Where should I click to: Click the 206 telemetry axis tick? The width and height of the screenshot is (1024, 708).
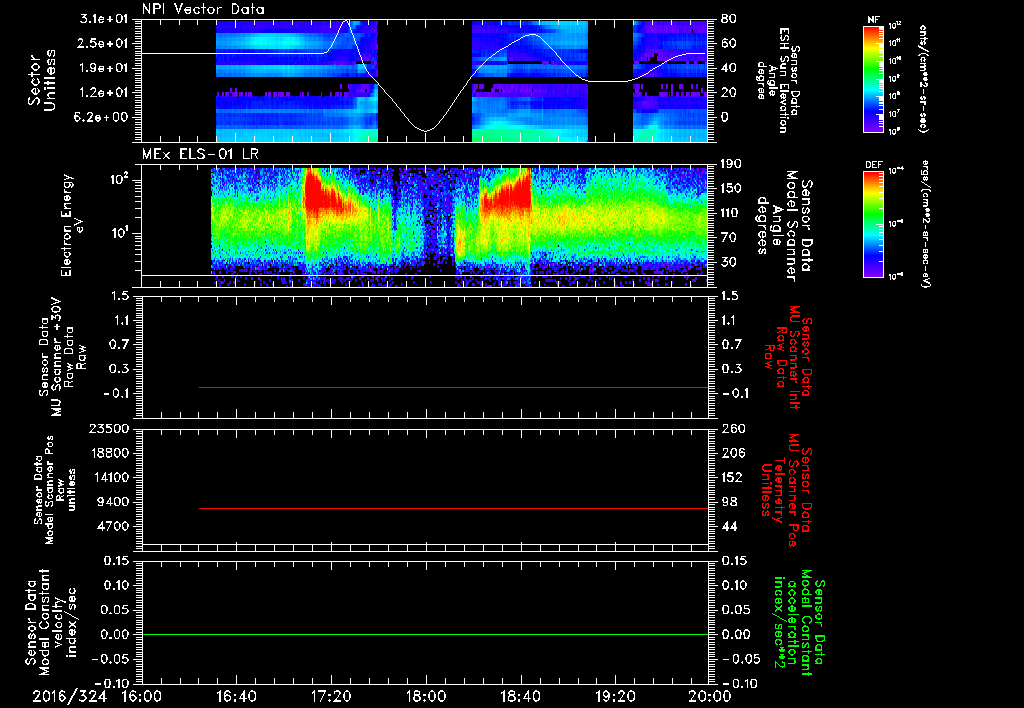tap(731, 453)
